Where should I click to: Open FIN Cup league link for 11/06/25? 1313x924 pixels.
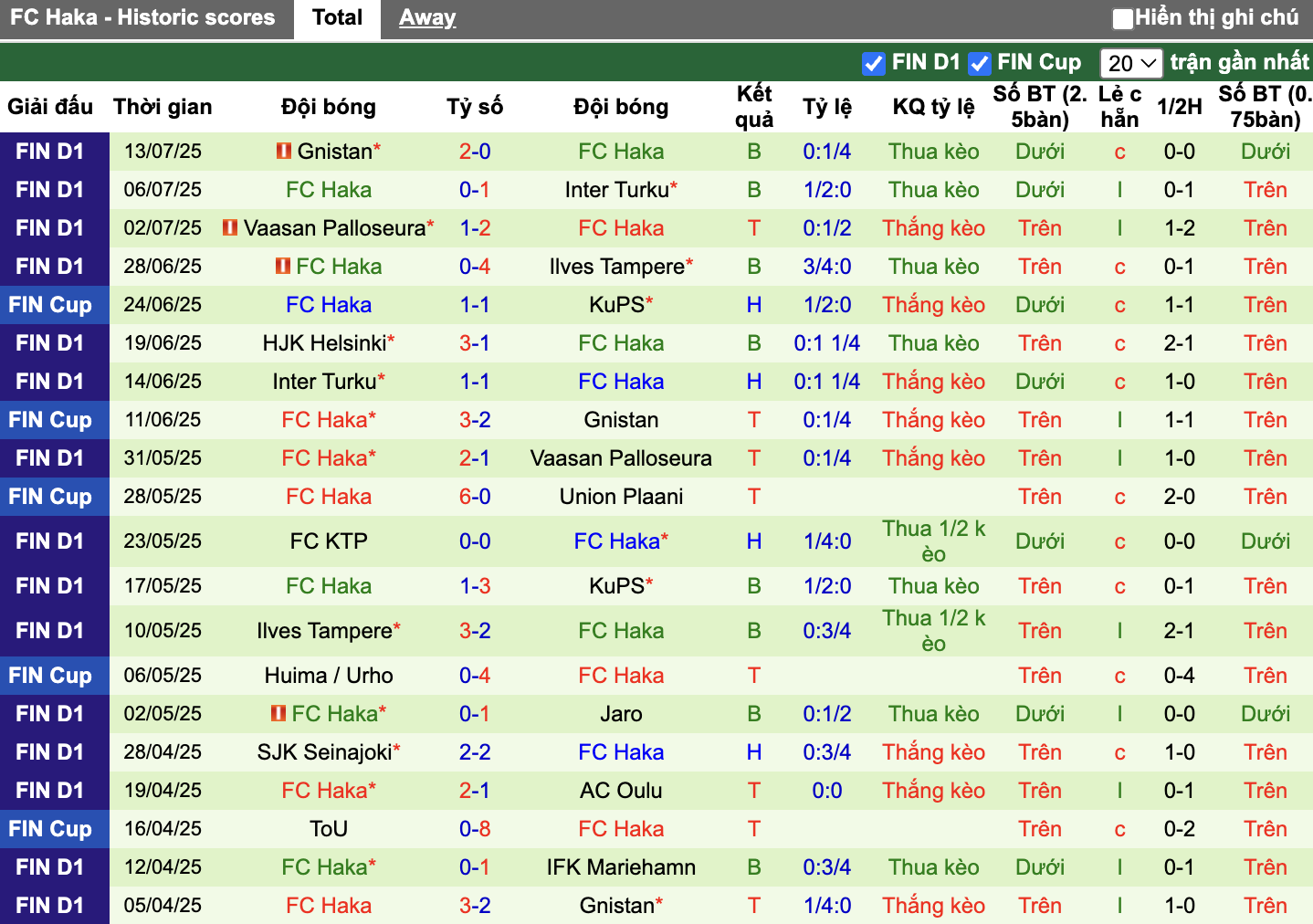pos(50,420)
